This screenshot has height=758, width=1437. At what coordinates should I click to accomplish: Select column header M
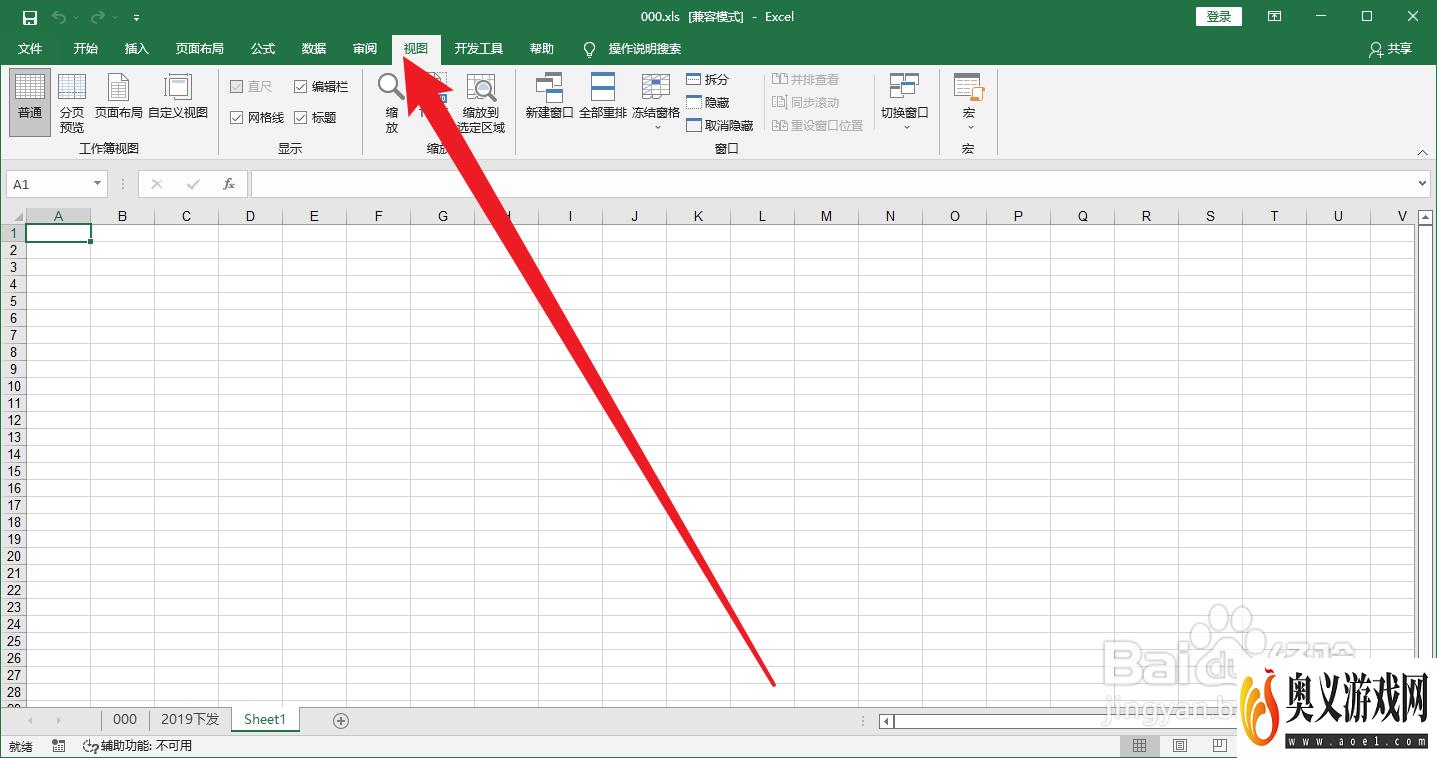[x=826, y=216]
